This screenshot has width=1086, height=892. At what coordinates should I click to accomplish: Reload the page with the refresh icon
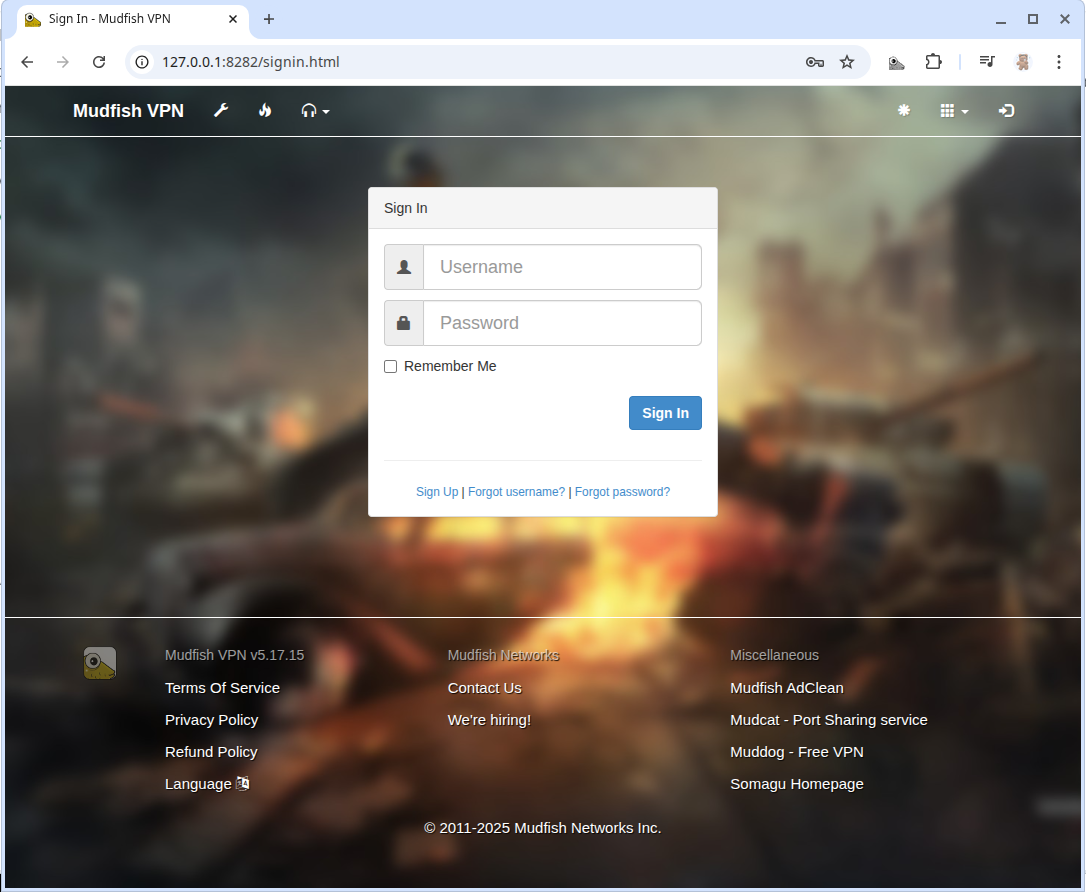99,62
